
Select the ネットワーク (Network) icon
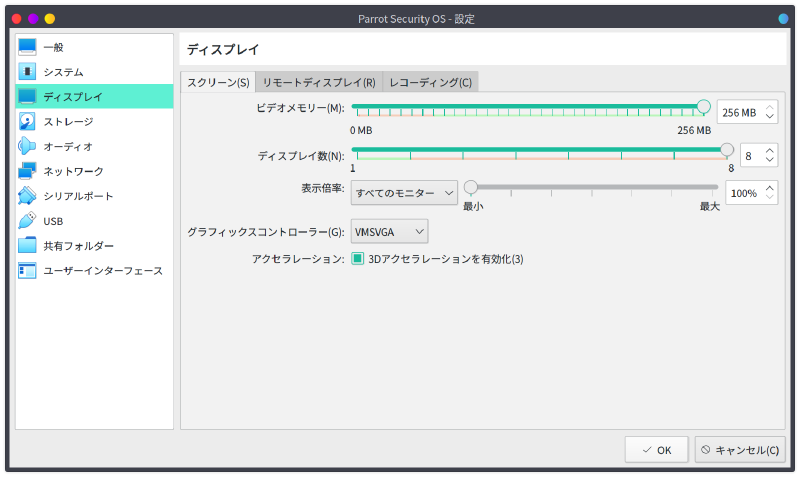(x=27, y=171)
